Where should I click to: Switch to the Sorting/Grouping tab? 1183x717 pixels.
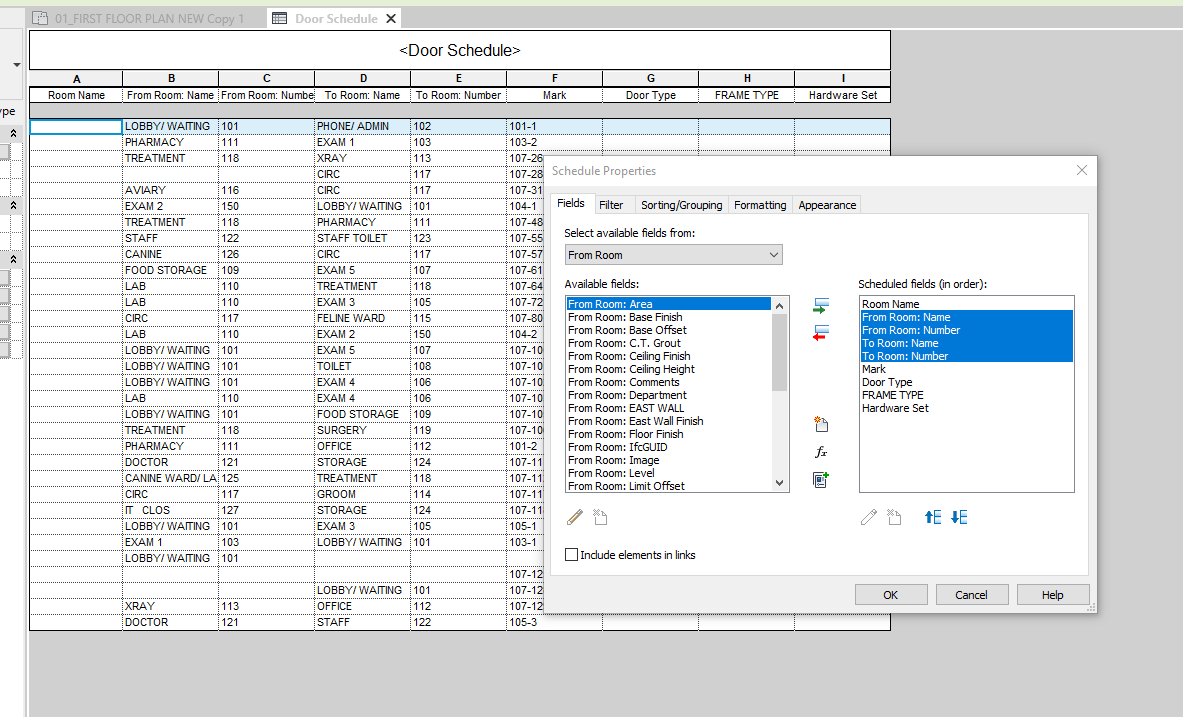tap(681, 205)
